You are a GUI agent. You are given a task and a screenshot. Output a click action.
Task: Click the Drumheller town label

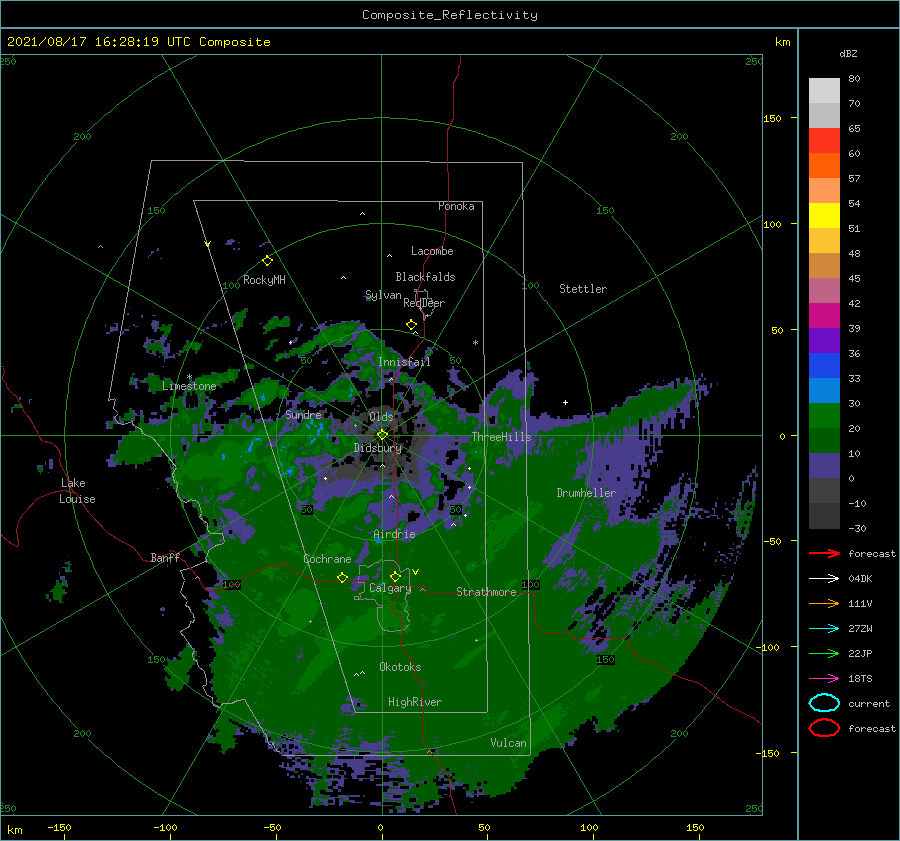(585, 493)
